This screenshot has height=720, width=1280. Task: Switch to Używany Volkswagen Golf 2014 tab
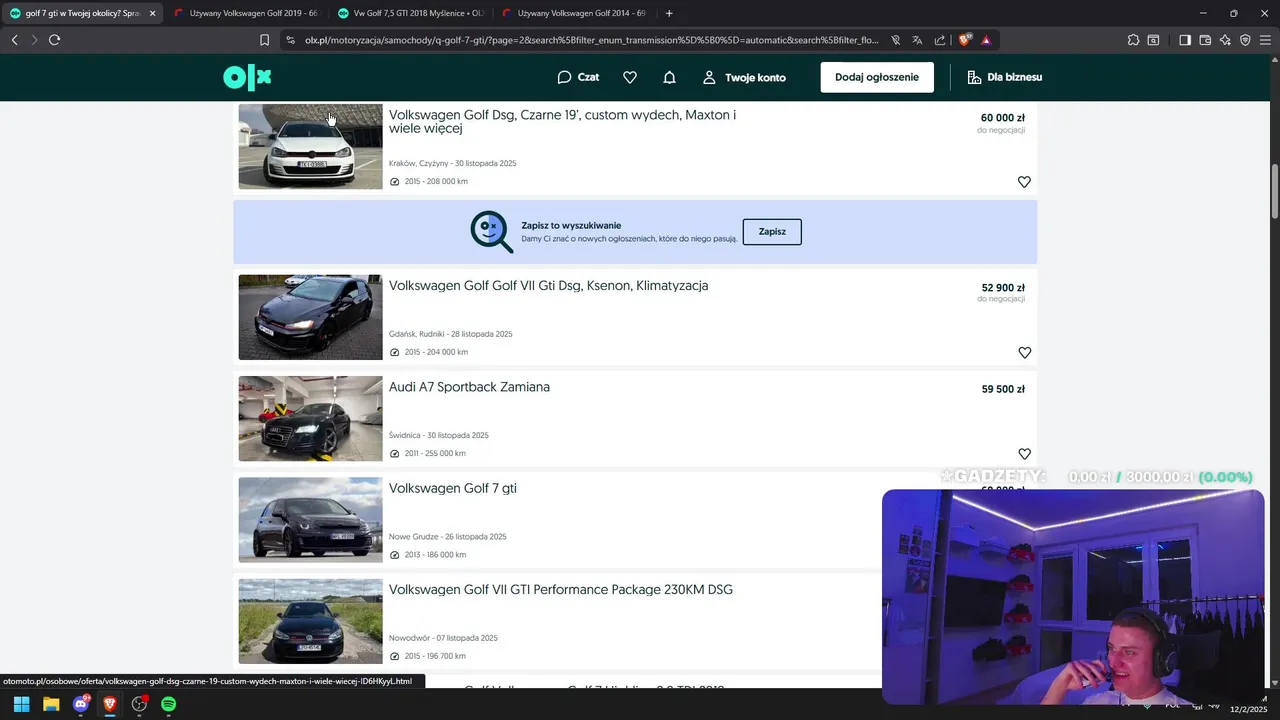(573, 13)
